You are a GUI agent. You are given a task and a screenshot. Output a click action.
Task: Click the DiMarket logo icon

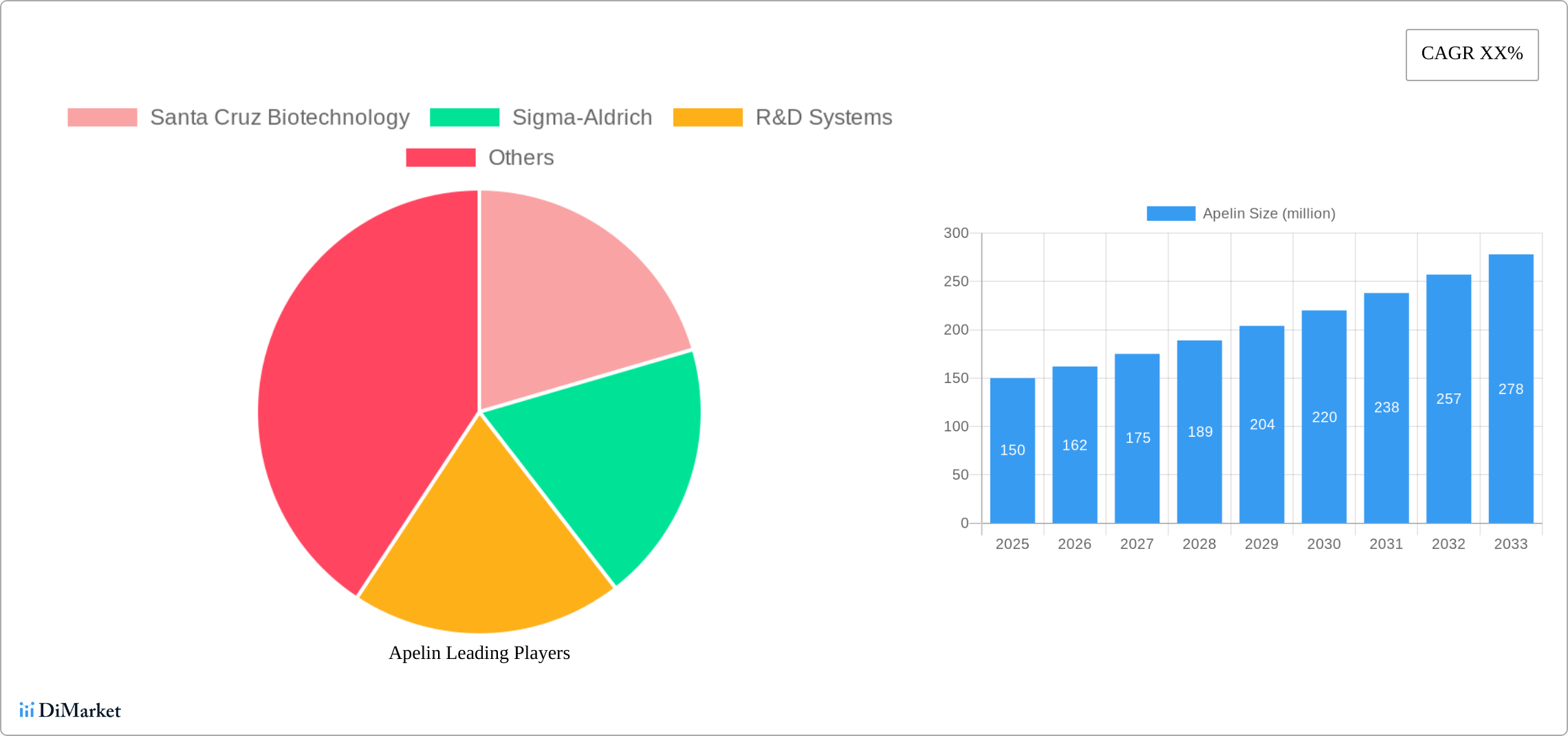tap(26, 710)
